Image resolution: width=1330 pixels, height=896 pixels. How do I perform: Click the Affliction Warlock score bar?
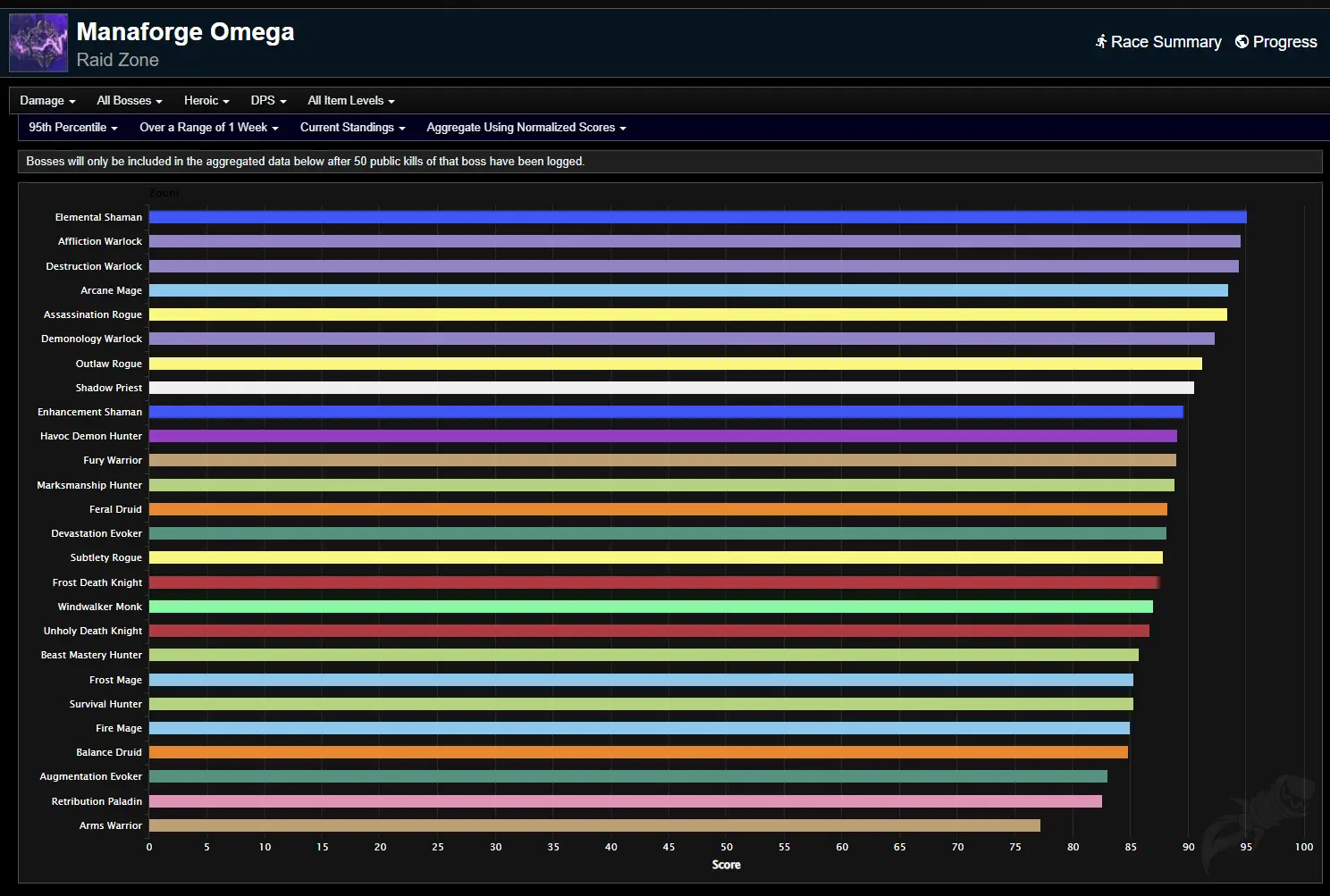click(x=694, y=241)
